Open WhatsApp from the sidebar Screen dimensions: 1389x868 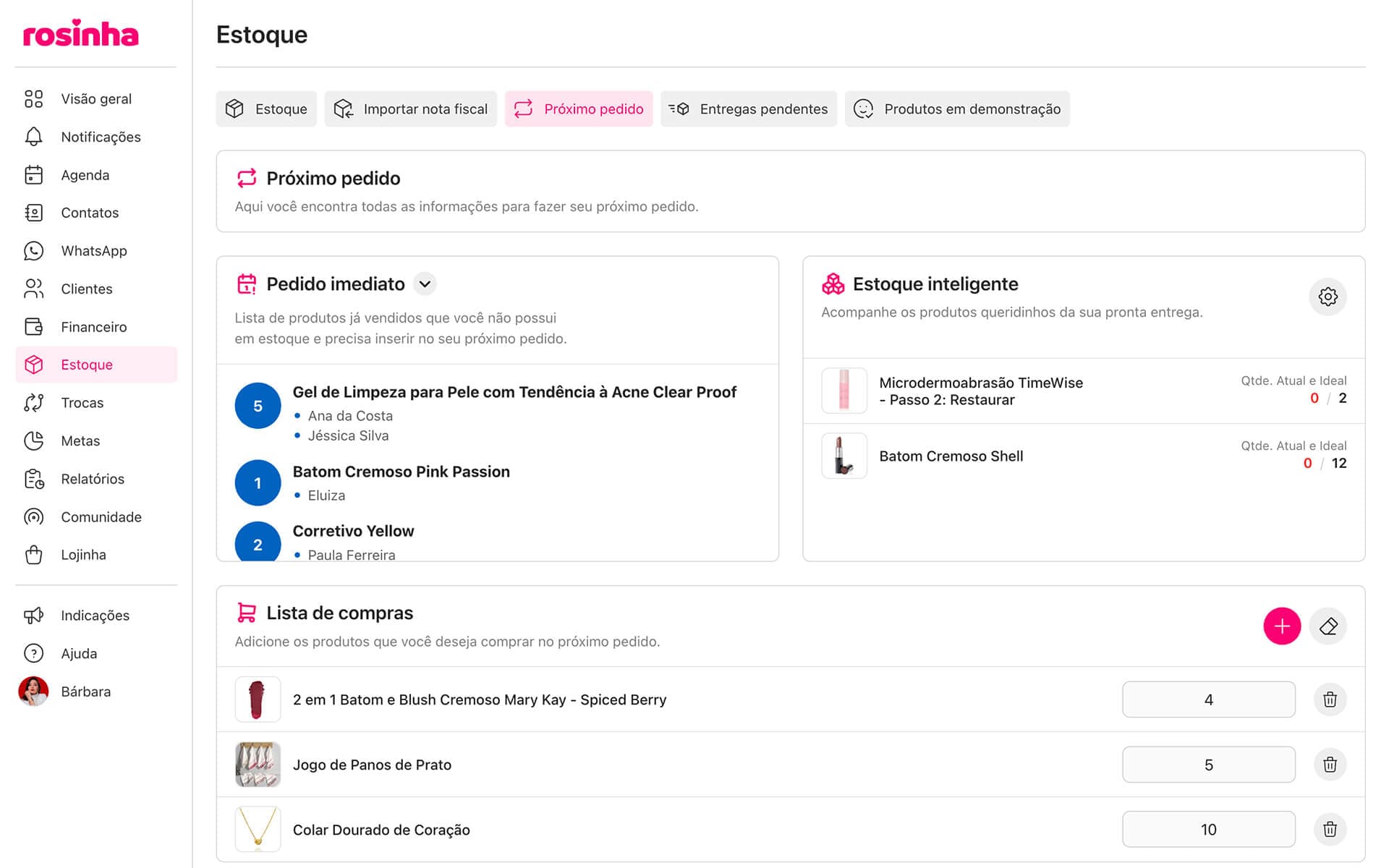tap(93, 251)
